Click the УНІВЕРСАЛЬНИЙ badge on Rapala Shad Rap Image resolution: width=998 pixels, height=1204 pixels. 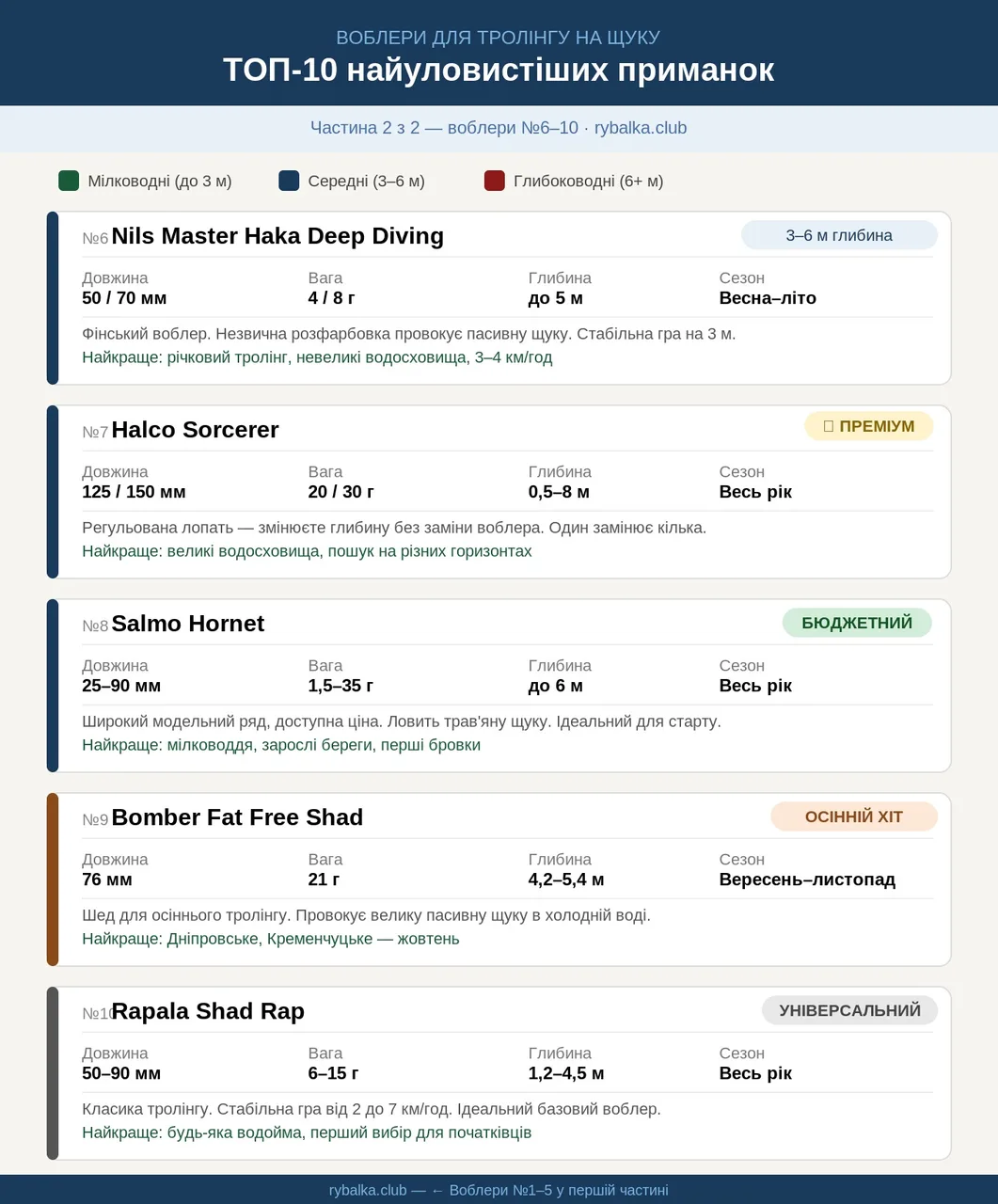(849, 1010)
